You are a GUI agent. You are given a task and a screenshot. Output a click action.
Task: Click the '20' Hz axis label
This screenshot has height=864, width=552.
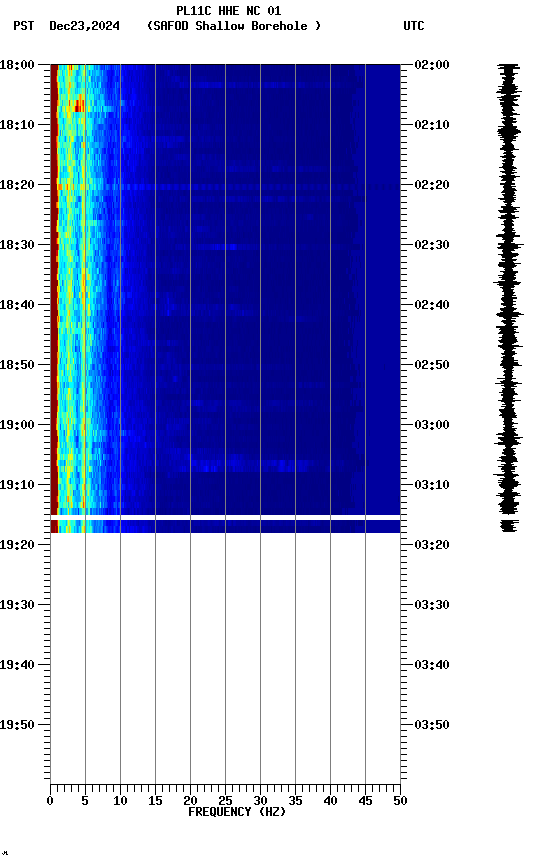[x=190, y=801]
